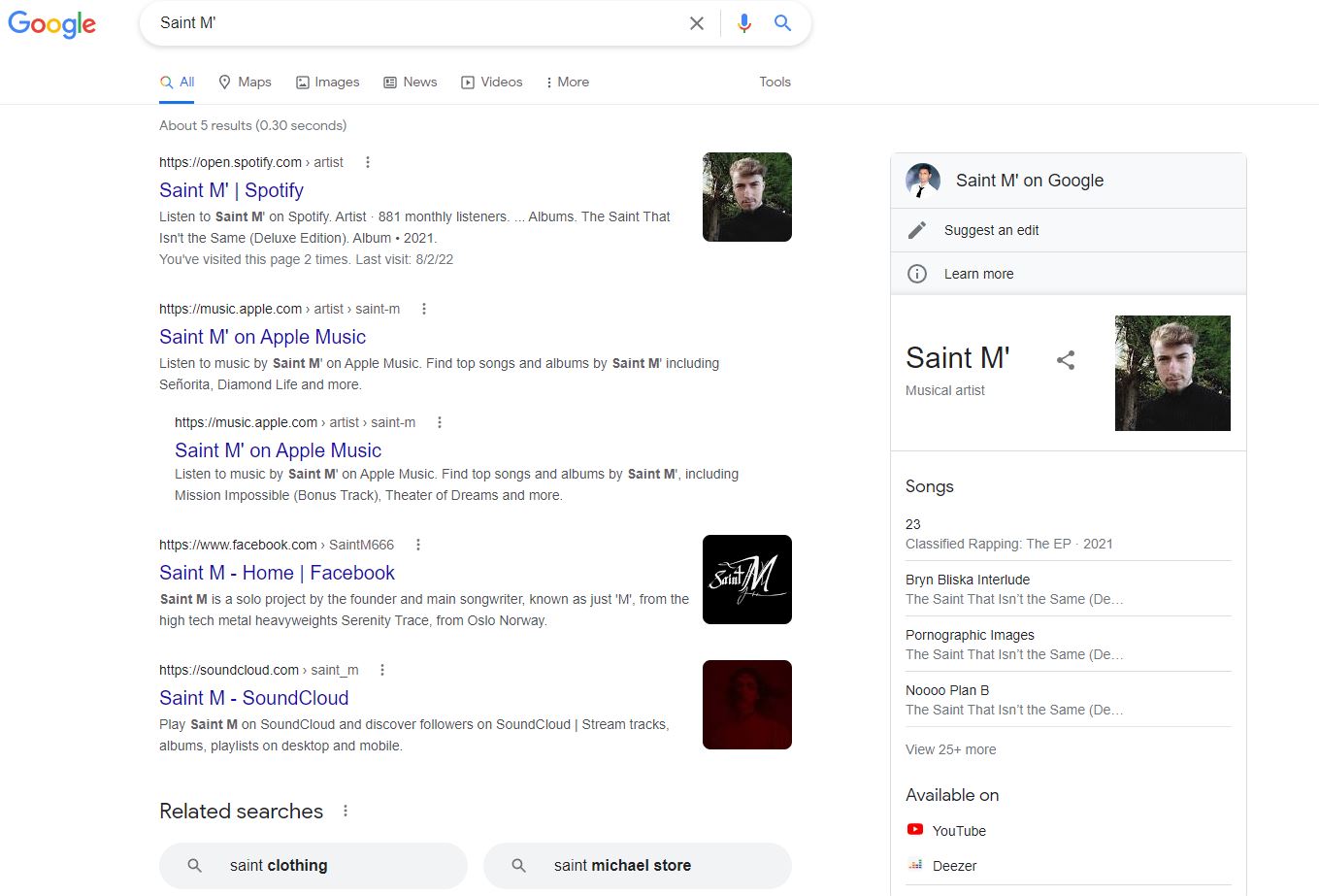Open the Deezer link under Available on

tap(955, 866)
